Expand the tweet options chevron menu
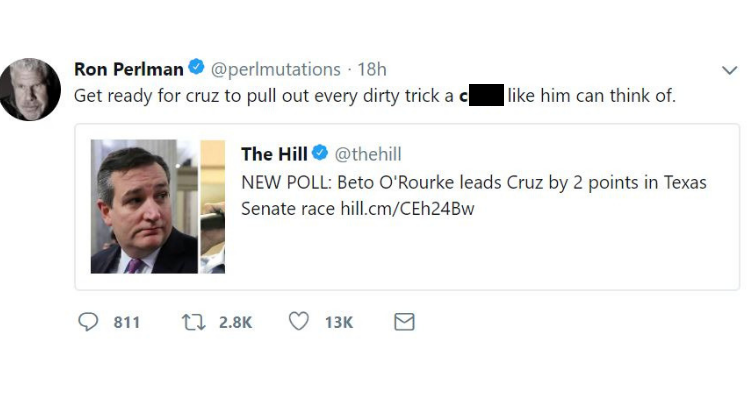The width and height of the screenshot is (750, 400). point(729,70)
